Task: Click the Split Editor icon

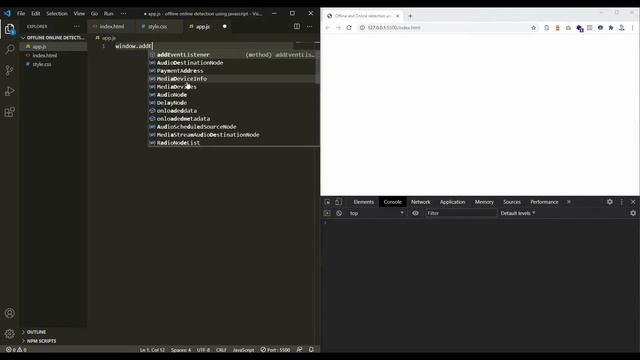Action: [297, 27]
